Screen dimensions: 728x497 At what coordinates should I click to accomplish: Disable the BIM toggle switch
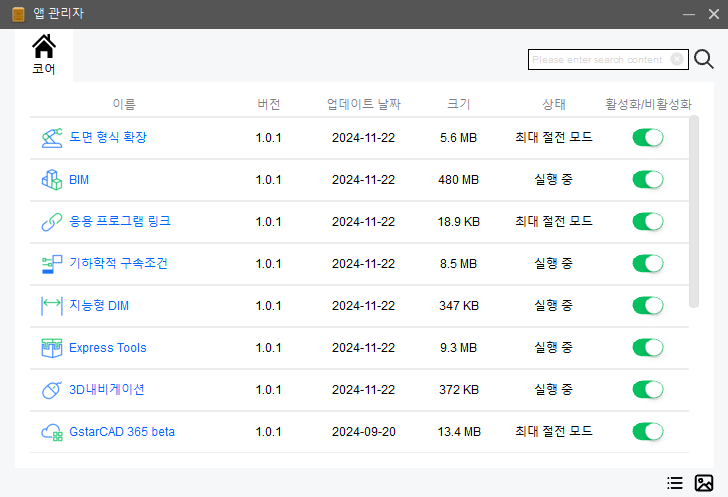coord(648,180)
